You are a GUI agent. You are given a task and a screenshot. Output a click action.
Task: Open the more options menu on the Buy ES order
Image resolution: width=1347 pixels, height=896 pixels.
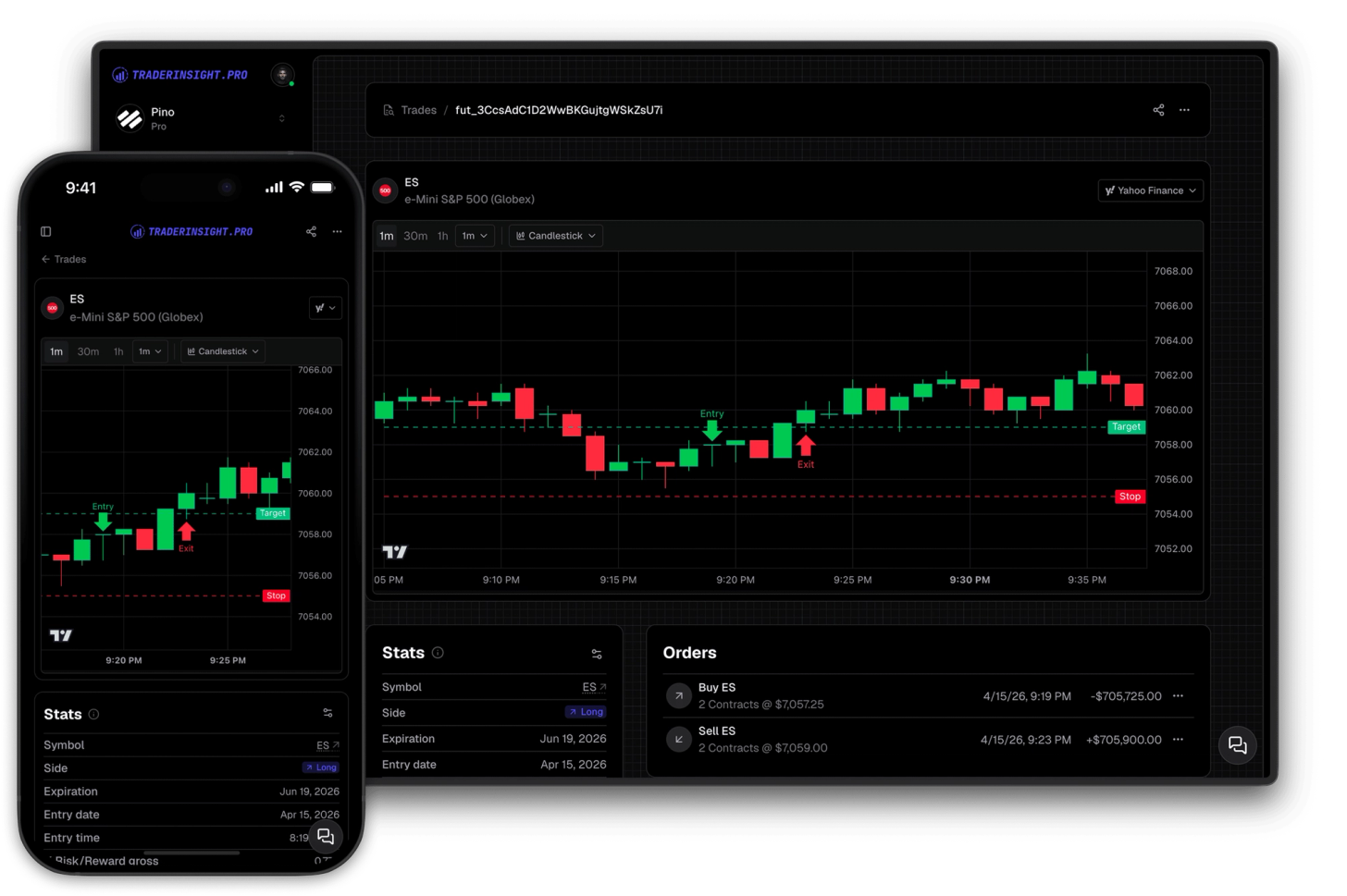tap(1177, 696)
